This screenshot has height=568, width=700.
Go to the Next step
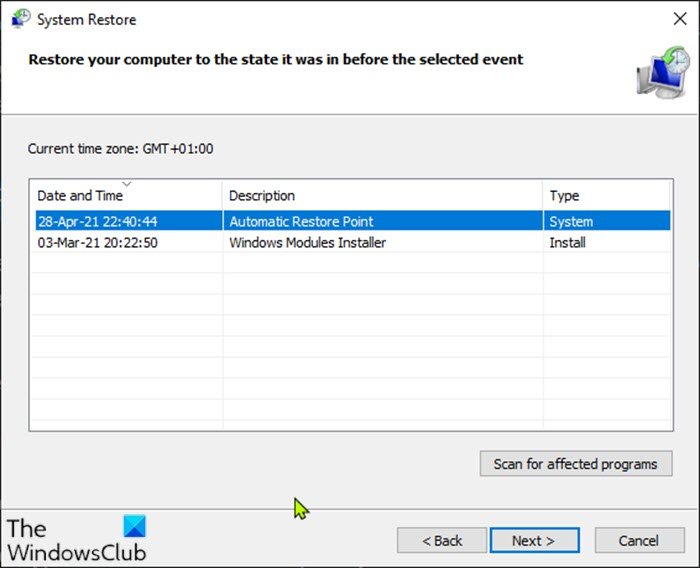pyautogui.click(x=534, y=540)
